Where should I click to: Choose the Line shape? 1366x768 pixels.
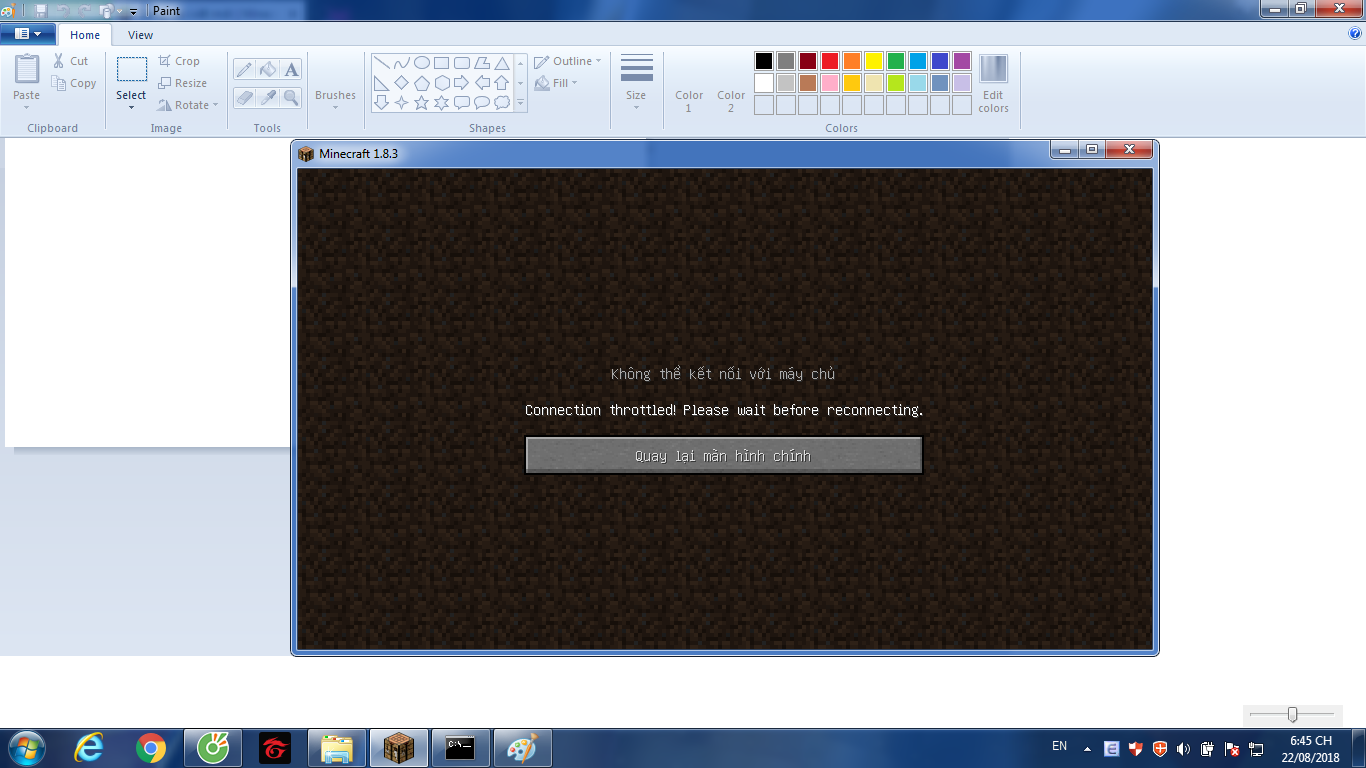point(381,63)
